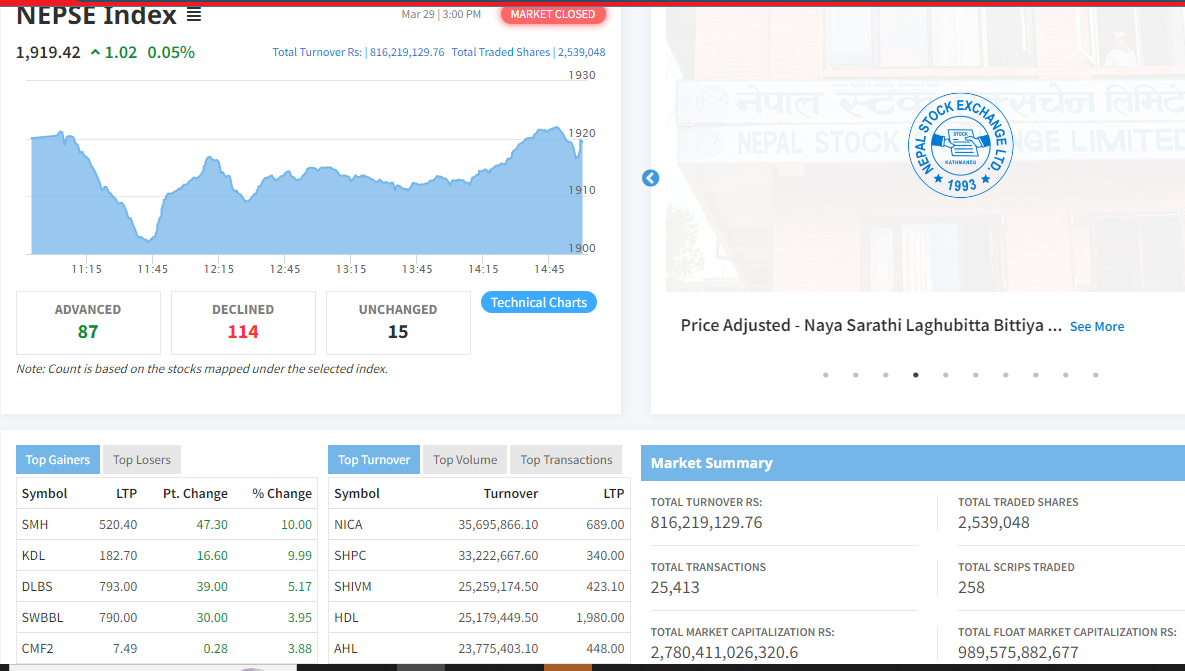Switch to the Top Gainers tab
The image size is (1185, 671).
coord(57,459)
